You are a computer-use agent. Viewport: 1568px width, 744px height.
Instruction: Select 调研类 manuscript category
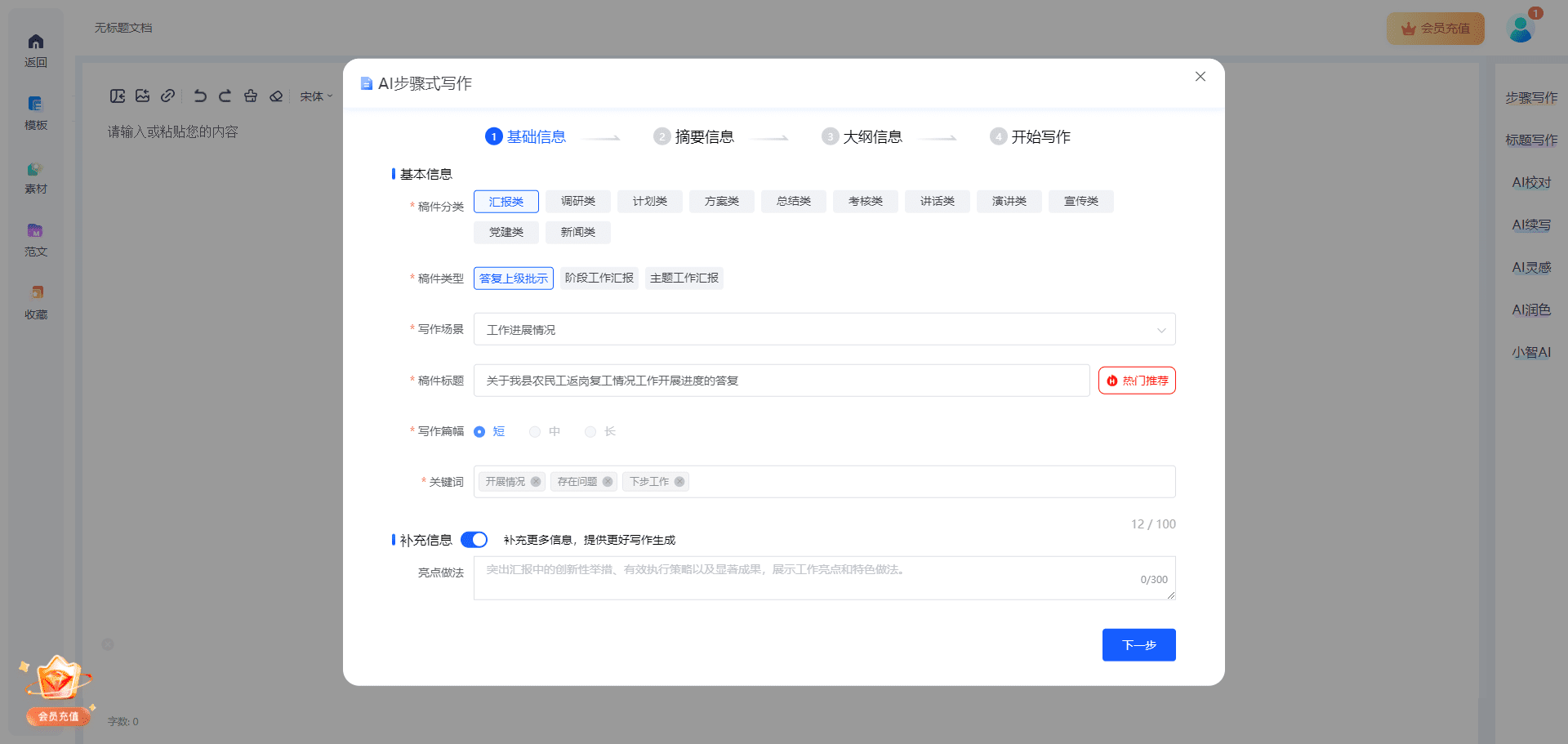coord(578,202)
